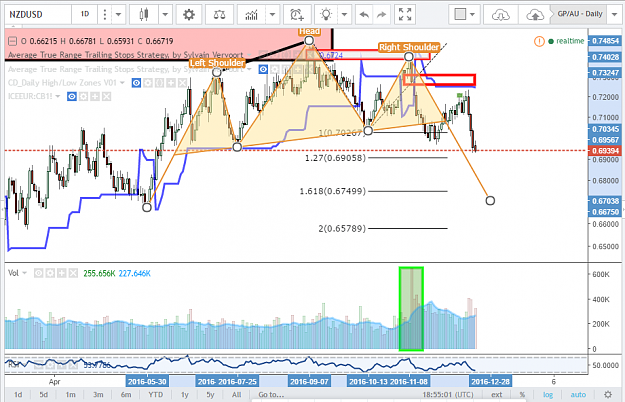Open the indicators chart icon
This screenshot has height=402, width=625.
click(251, 15)
